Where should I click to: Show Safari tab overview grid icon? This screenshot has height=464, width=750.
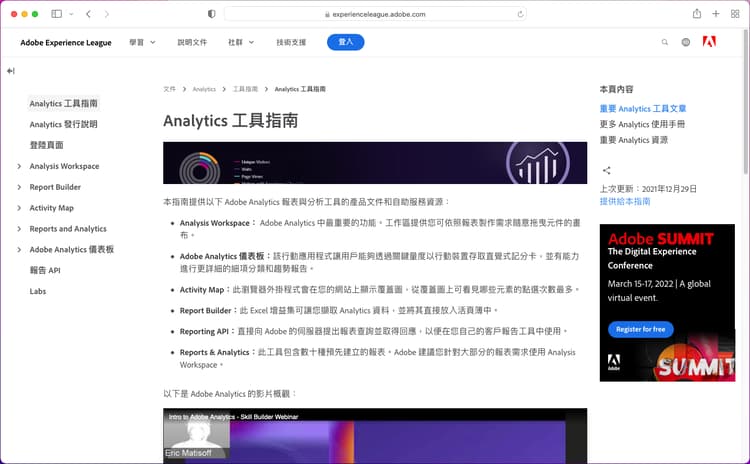(735, 14)
